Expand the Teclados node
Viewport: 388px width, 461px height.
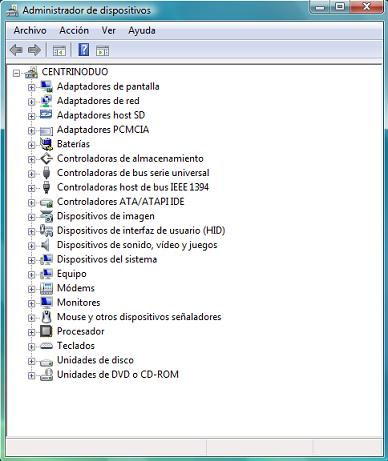31,347
